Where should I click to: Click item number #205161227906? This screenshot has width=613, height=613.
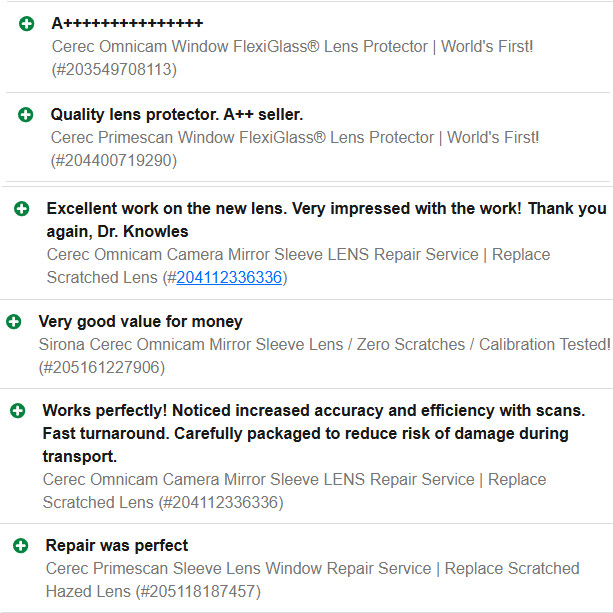tap(101, 368)
